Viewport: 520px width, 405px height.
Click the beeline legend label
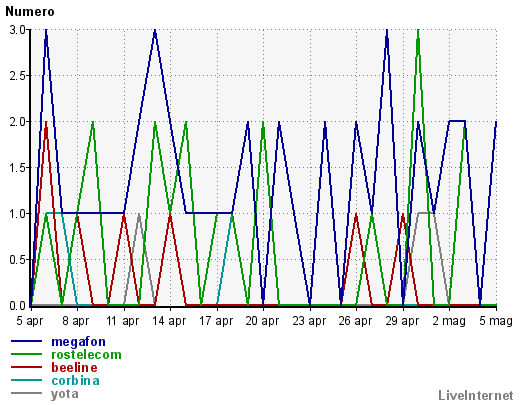coord(74,367)
